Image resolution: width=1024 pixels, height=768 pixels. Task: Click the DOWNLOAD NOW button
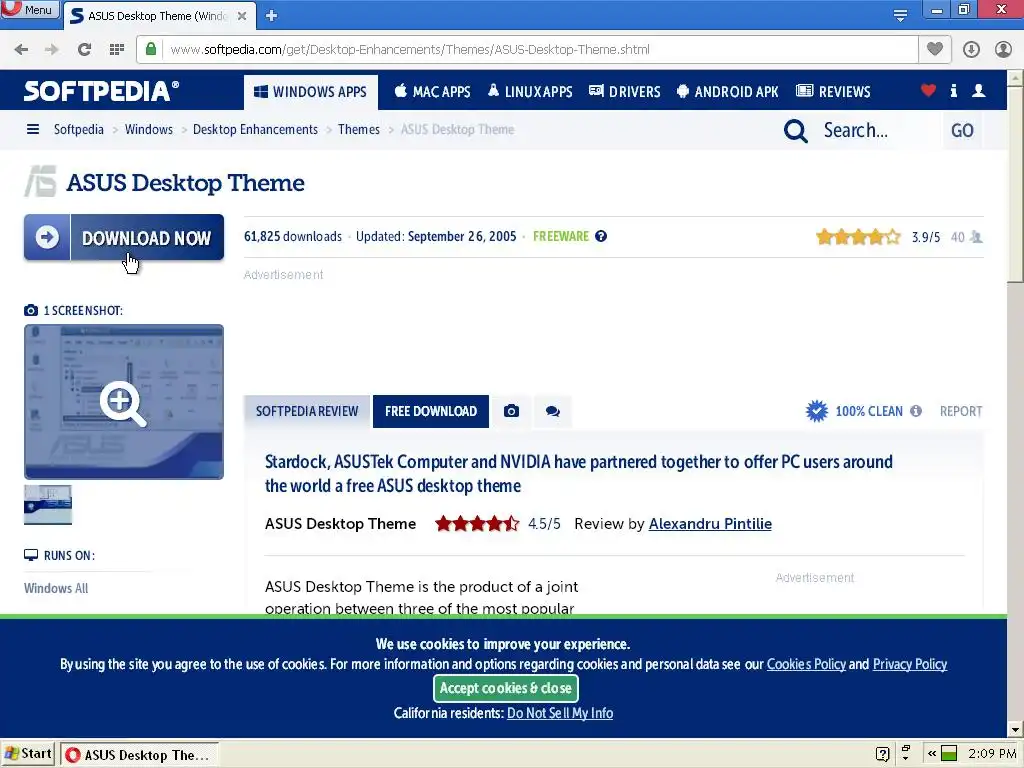(124, 237)
